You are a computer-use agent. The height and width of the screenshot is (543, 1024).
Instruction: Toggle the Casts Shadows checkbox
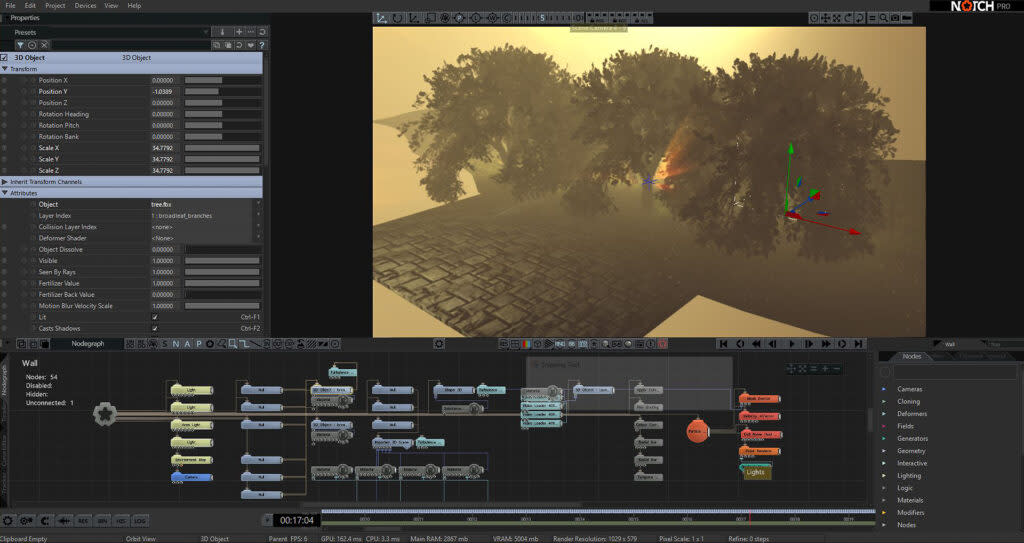pyautogui.click(x=155, y=328)
